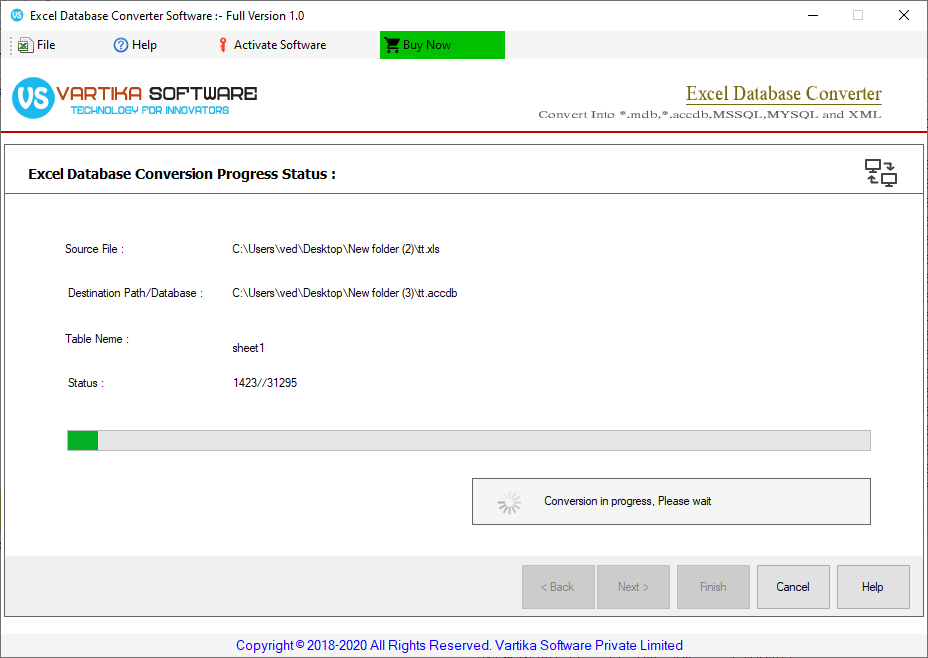The height and width of the screenshot is (658, 928).
Task: Cancel the conversion process
Action: 793,587
